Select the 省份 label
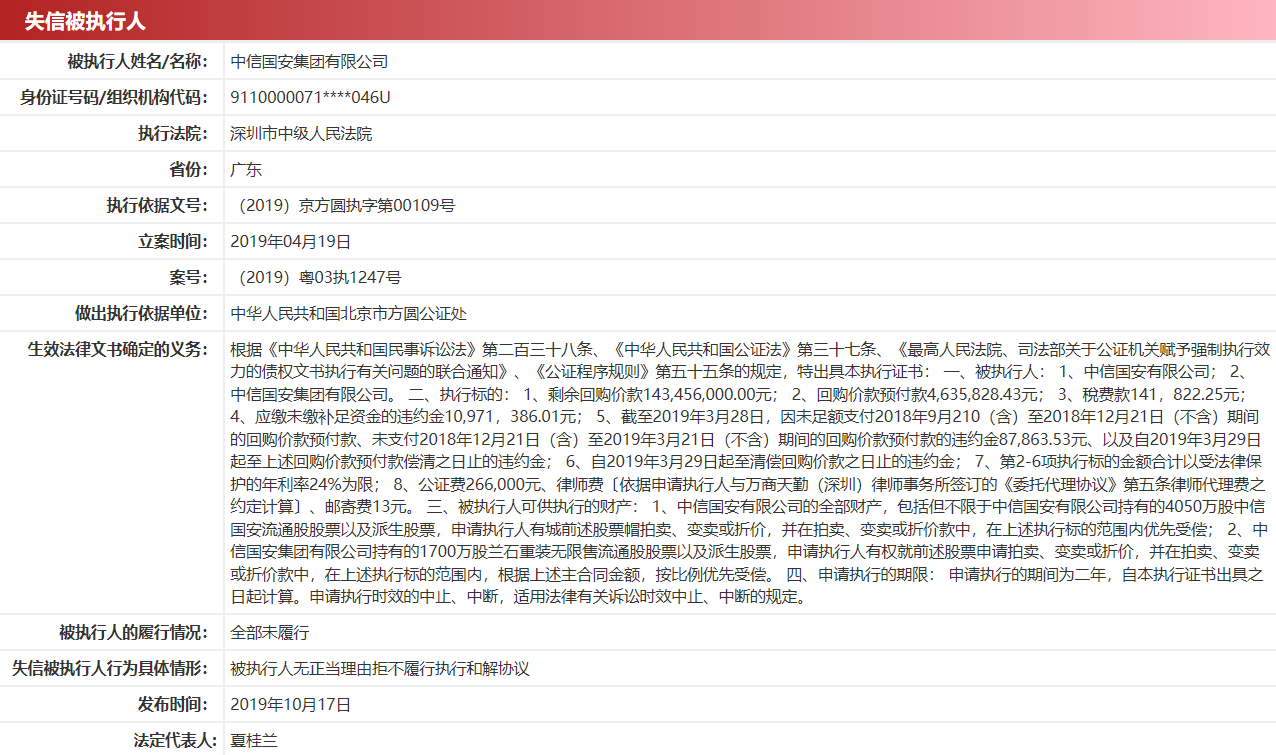The width and height of the screenshot is (1276, 755). coord(189,169)
